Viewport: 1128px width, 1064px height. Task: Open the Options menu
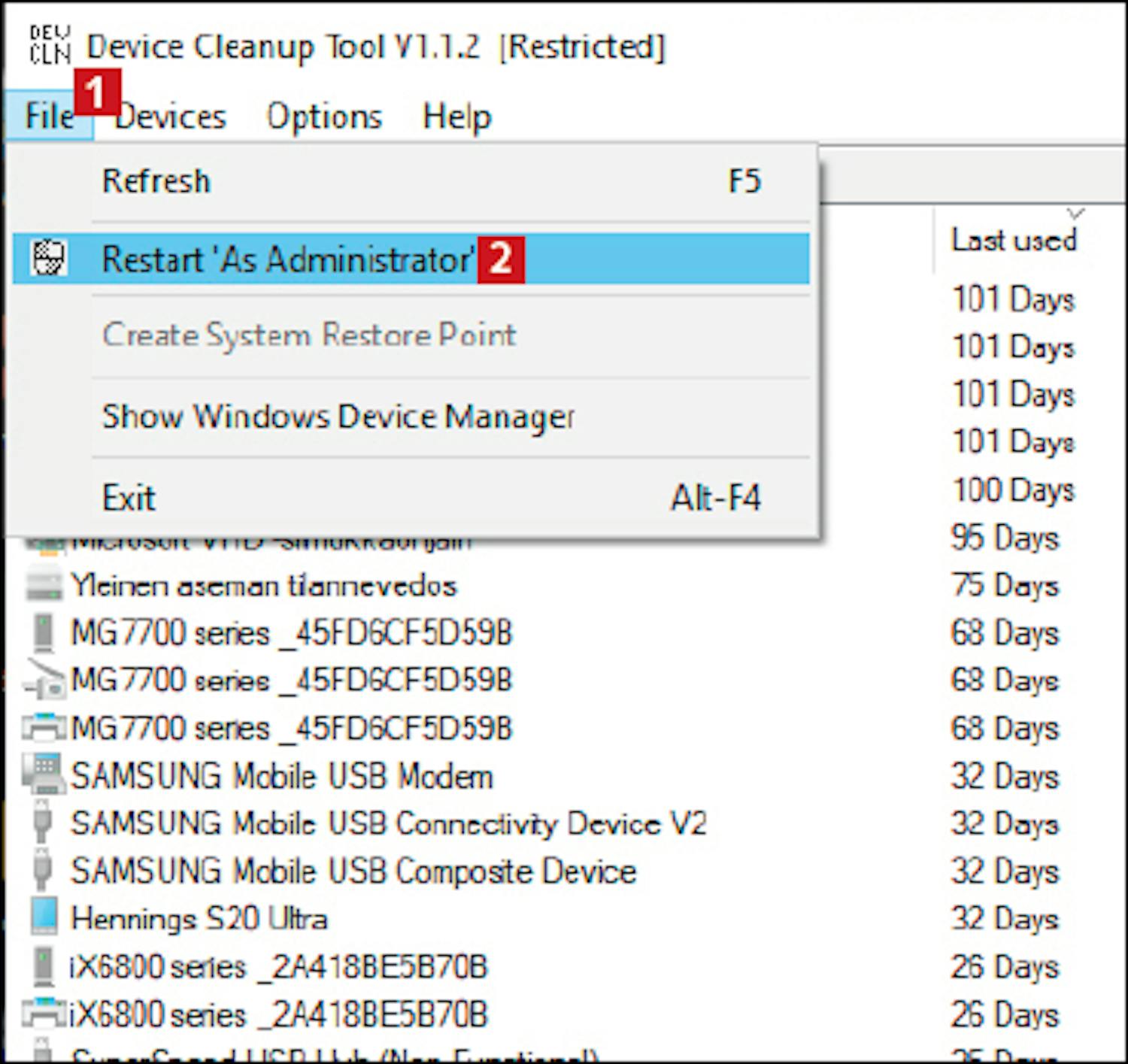click(324, 117)
